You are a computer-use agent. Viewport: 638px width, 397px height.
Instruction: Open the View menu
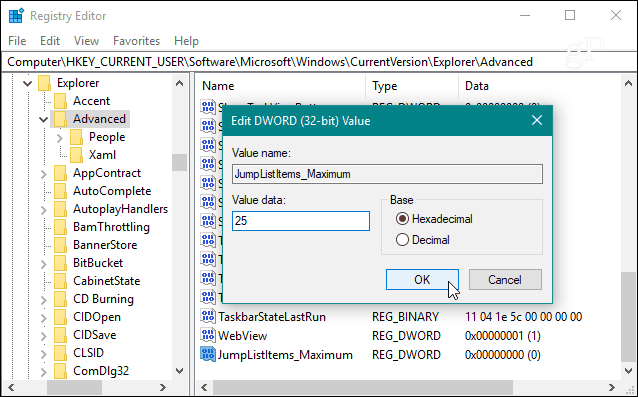click(x=86, y=41)
